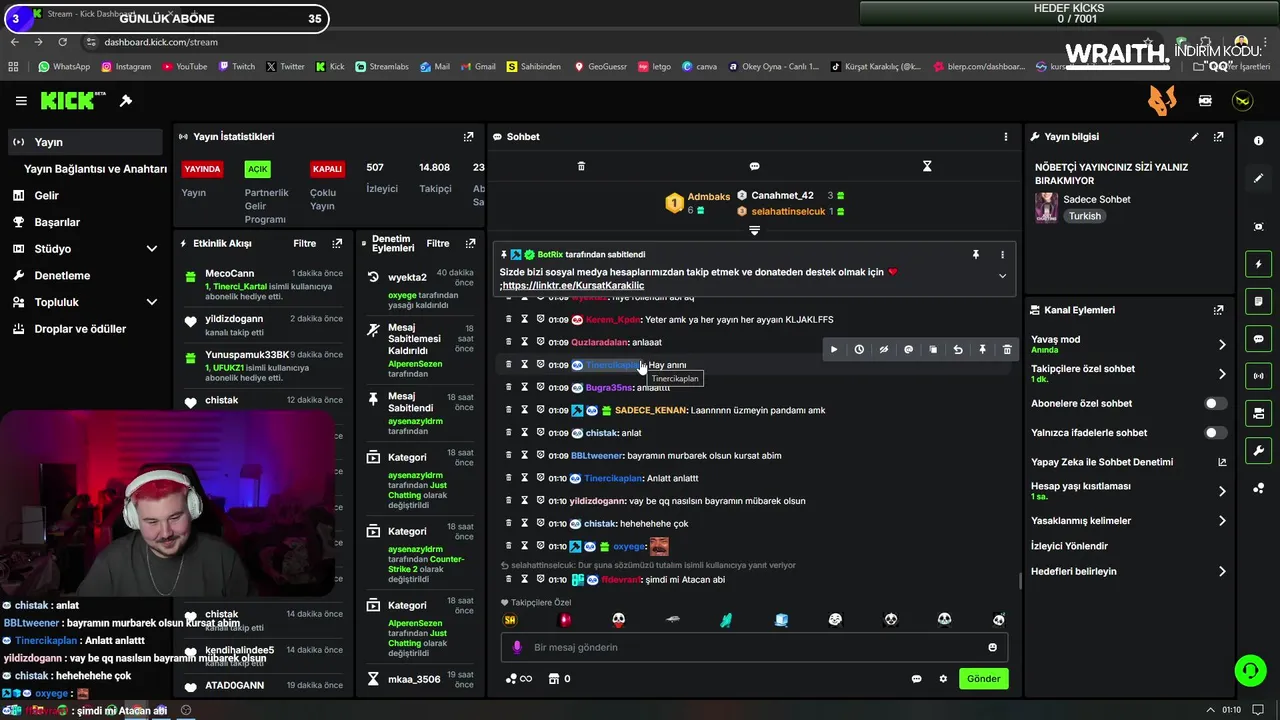Open chat settings gear near Gönder

click(x=942, y=679)
